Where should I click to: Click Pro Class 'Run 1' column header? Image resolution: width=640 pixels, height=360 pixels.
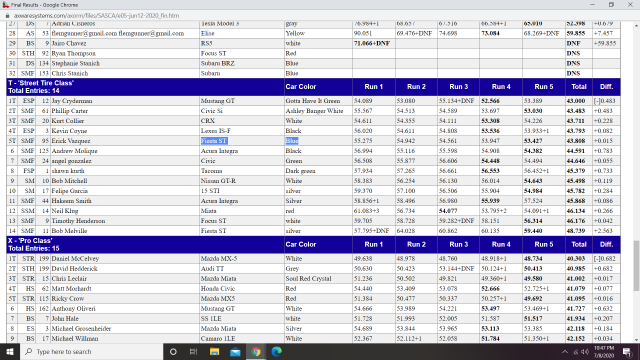tap(373, 244)
